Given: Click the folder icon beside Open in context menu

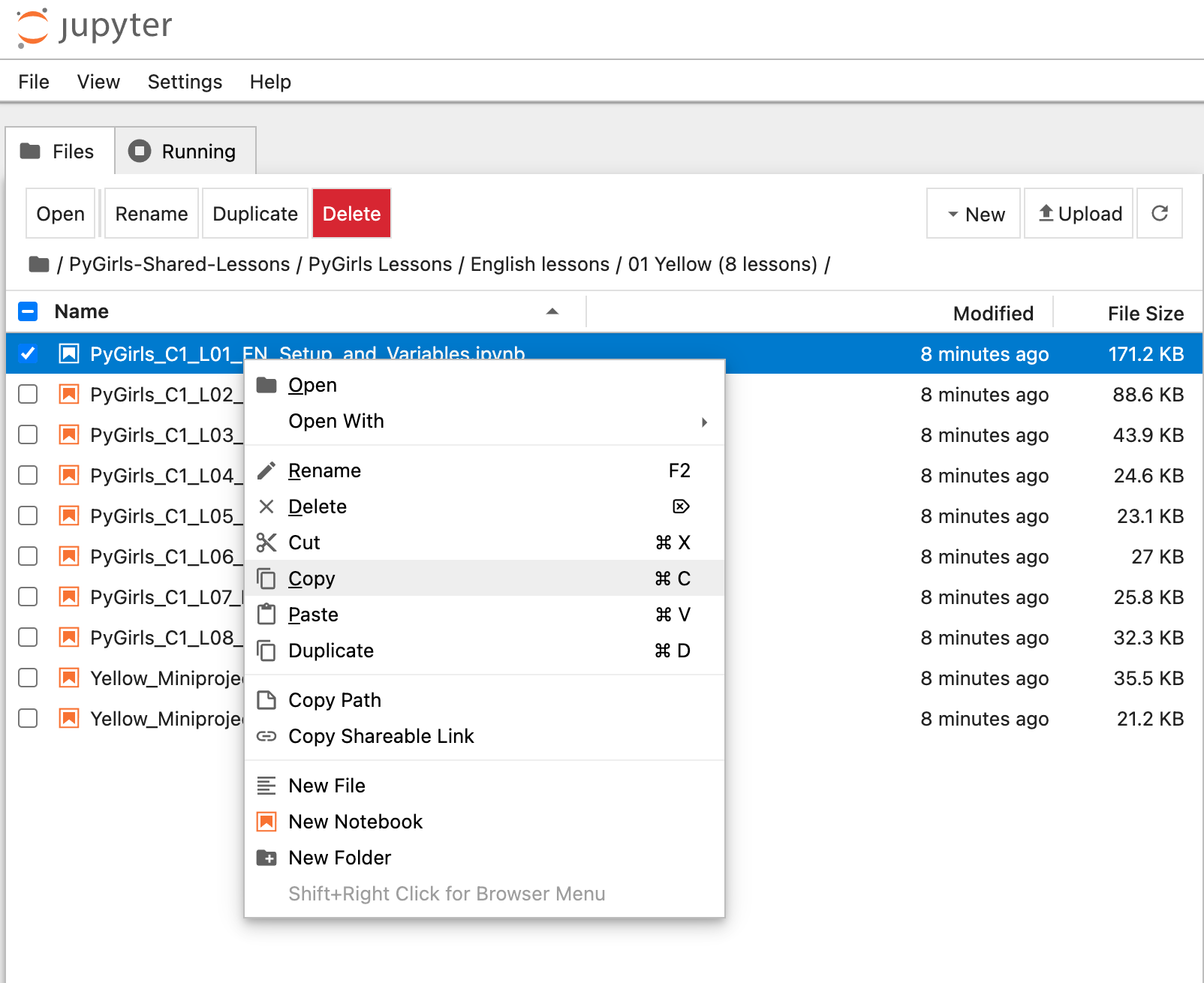Looking at the screenshot, I should [266, 385].
